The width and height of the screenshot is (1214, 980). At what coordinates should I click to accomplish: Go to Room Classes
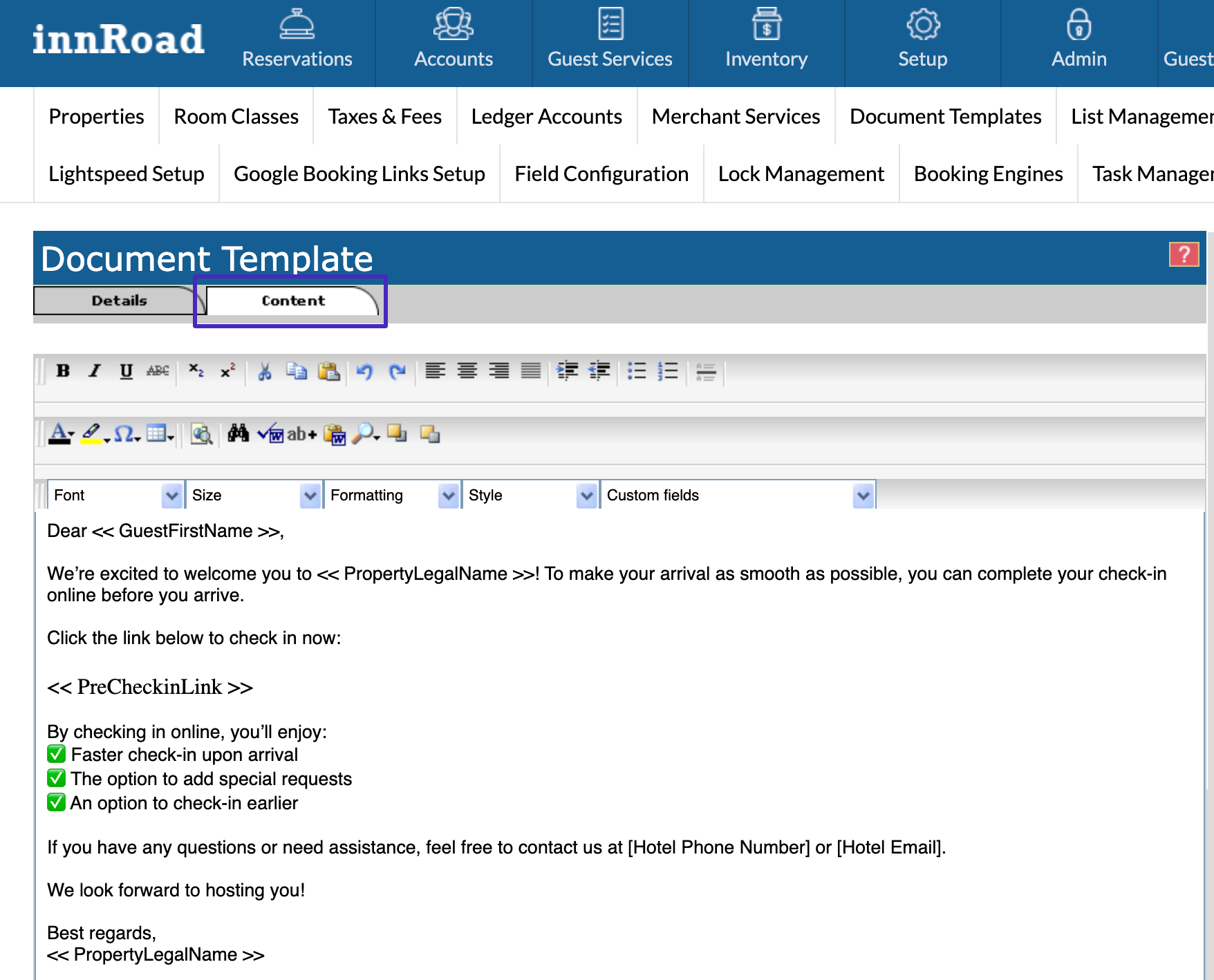(236, 116)
